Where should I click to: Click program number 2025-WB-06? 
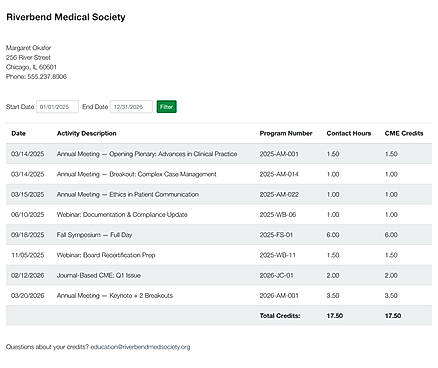click(x=278, y=215)
